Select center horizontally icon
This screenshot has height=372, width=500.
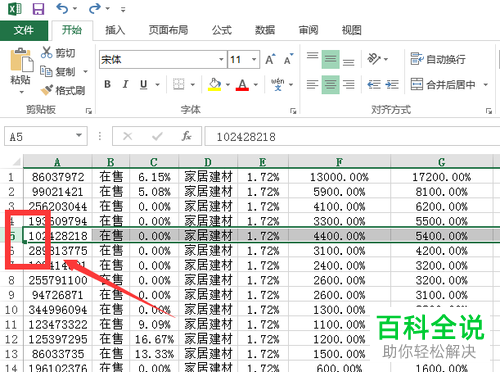(x=330, y=84)
